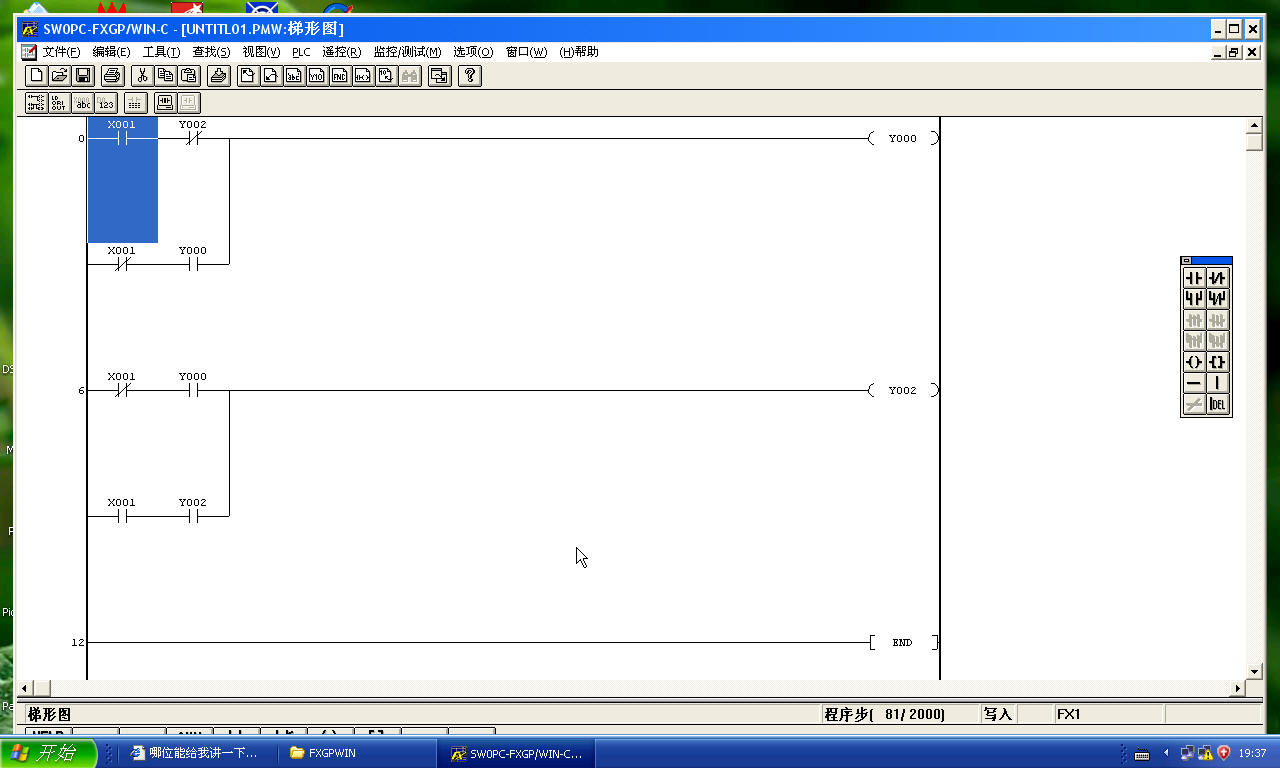Click the FNC find instruction icon

tap(340, 76)
